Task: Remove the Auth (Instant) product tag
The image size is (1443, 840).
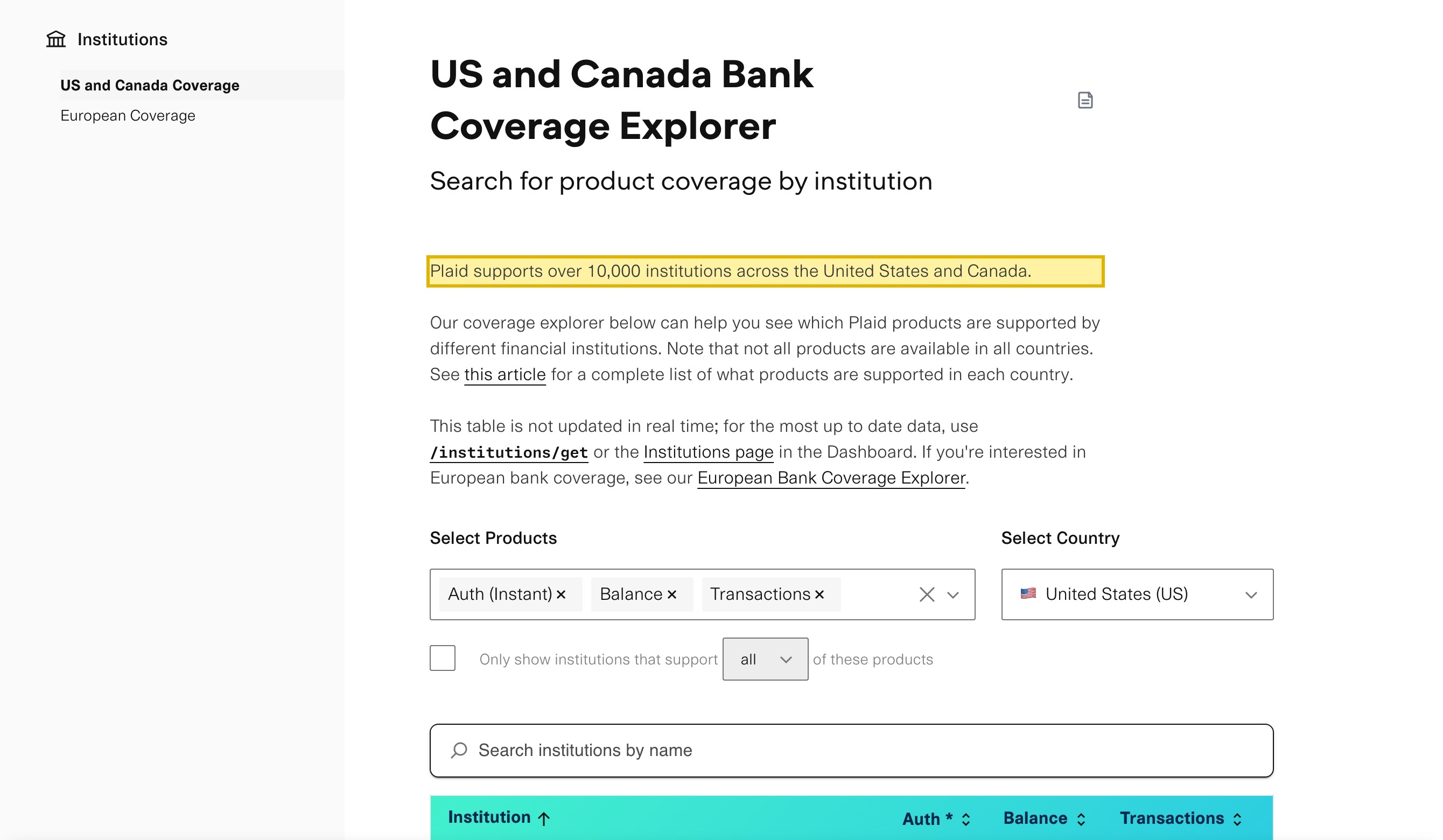Action: click(561, 594)
